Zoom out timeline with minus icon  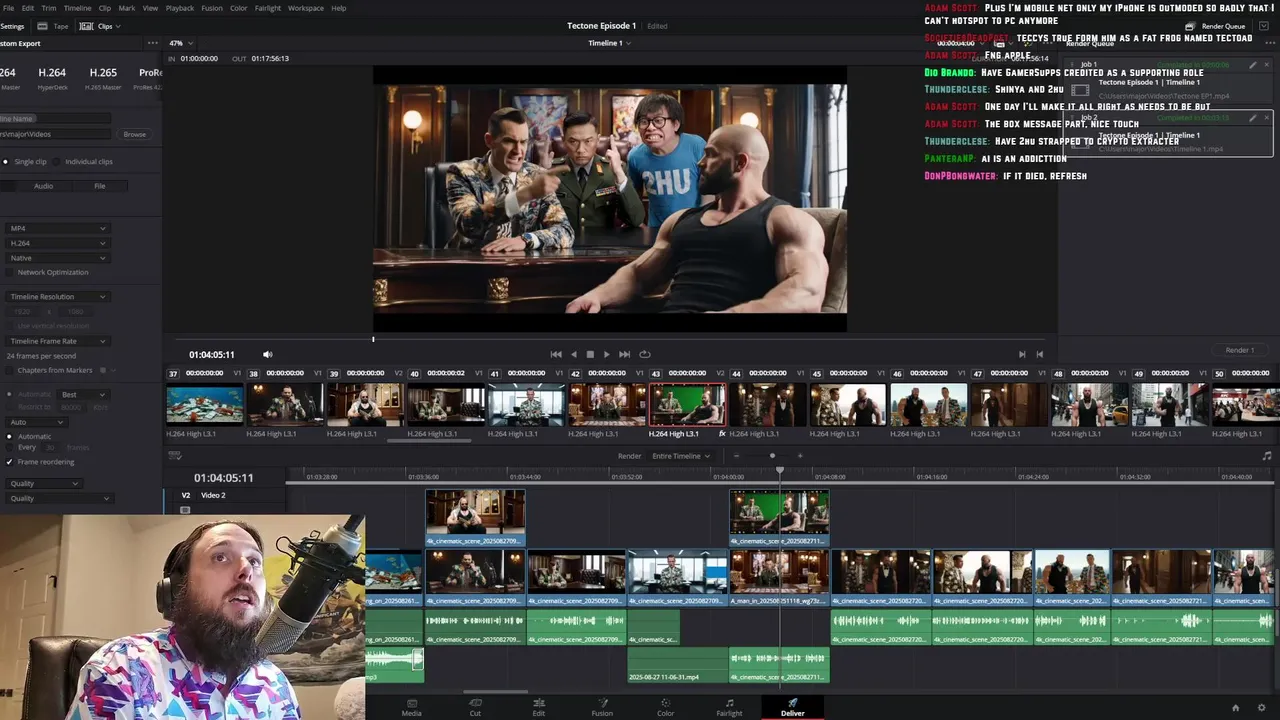click(736, 456)
